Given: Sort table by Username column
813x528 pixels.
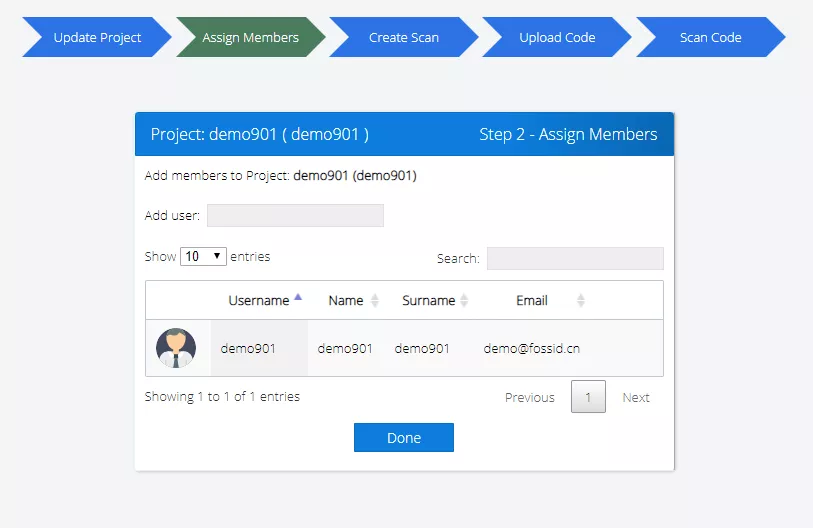Looking at the screenshot, I should 259,300.
